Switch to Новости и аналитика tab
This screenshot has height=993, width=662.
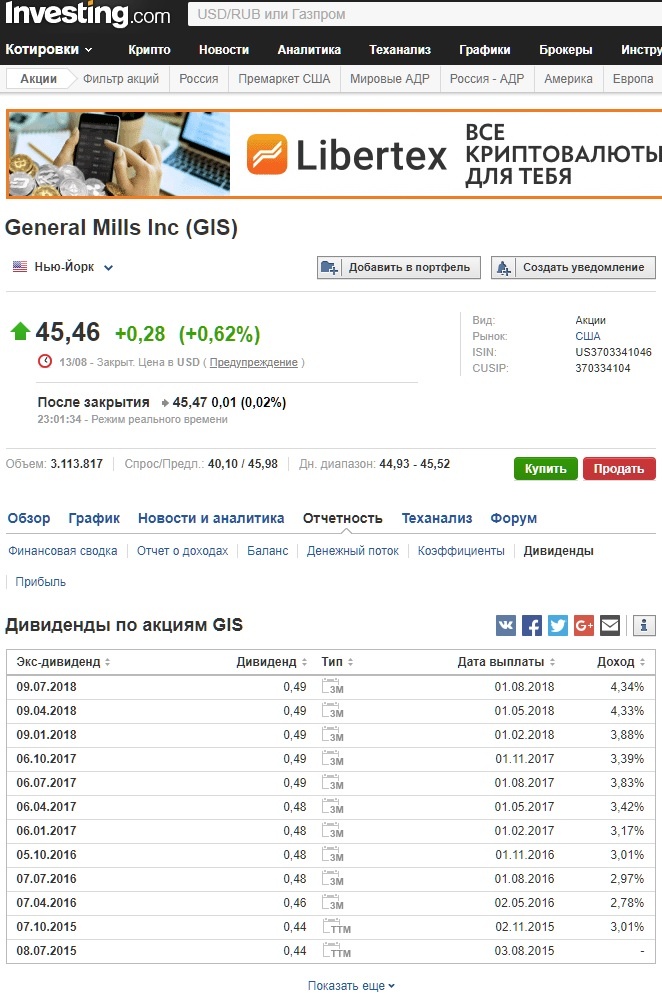pyautogui.click(x=211, y=518)
